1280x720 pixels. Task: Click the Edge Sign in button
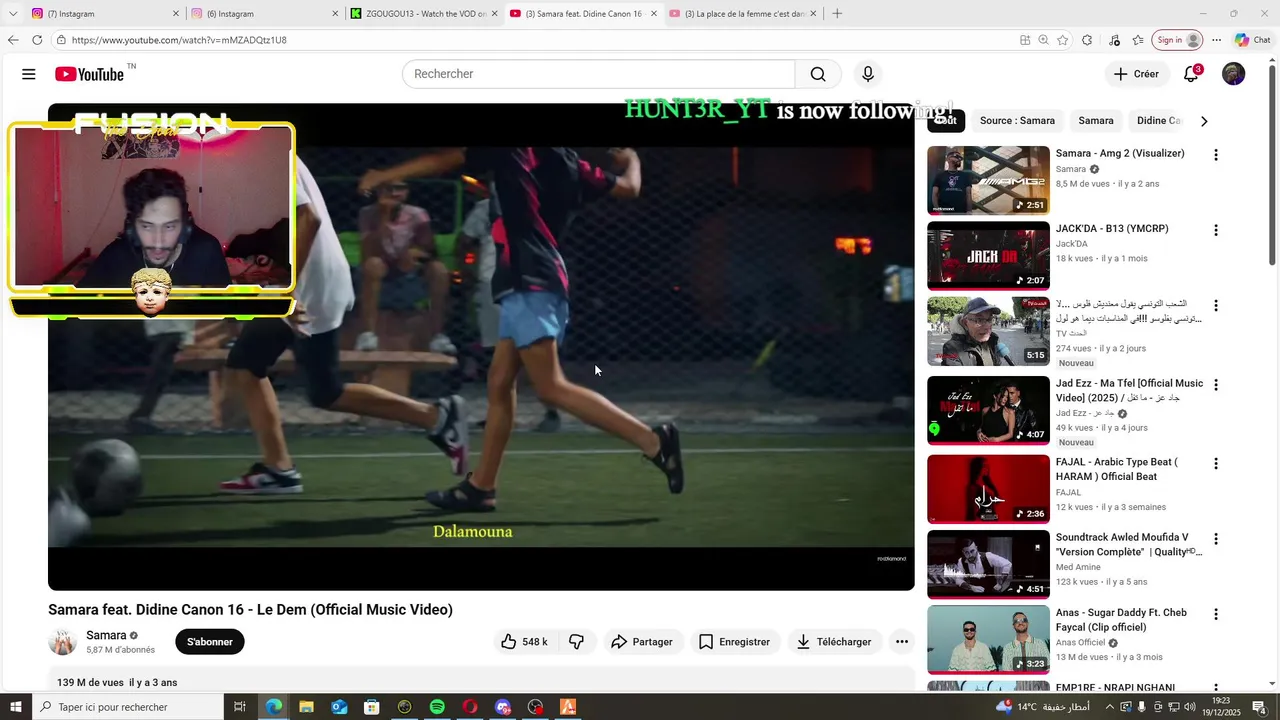point(1178,40)
